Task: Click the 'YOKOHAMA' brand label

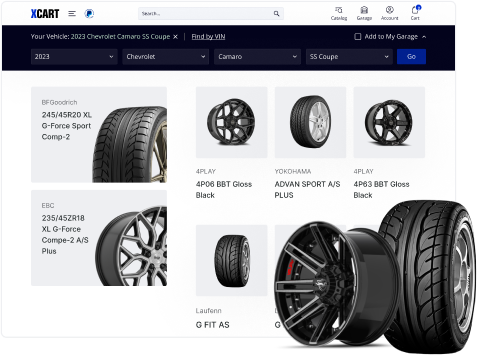Action: click(293, 172)
